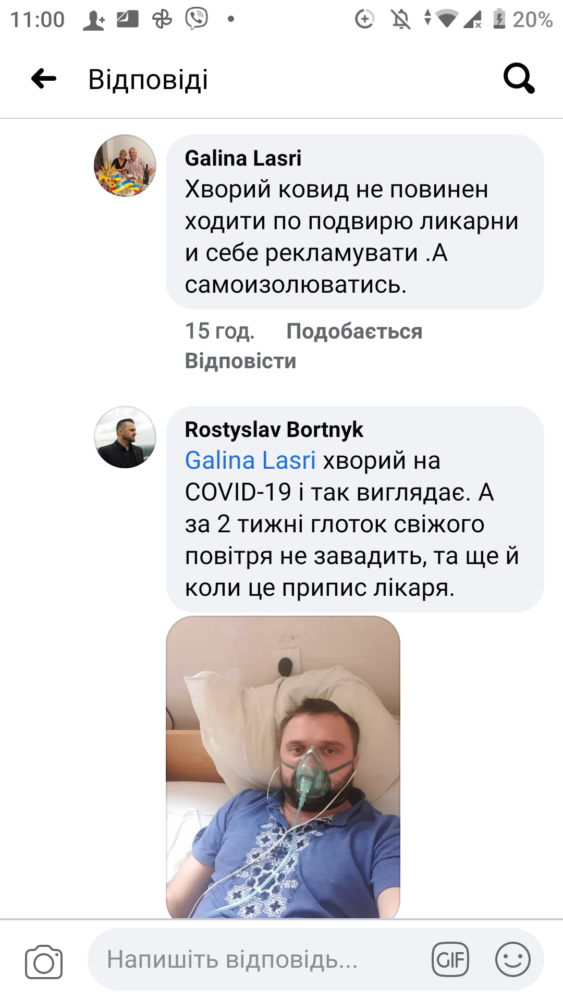Tap the Відповіді screen title
563x1000 pixels.
[x=148, y=80]
